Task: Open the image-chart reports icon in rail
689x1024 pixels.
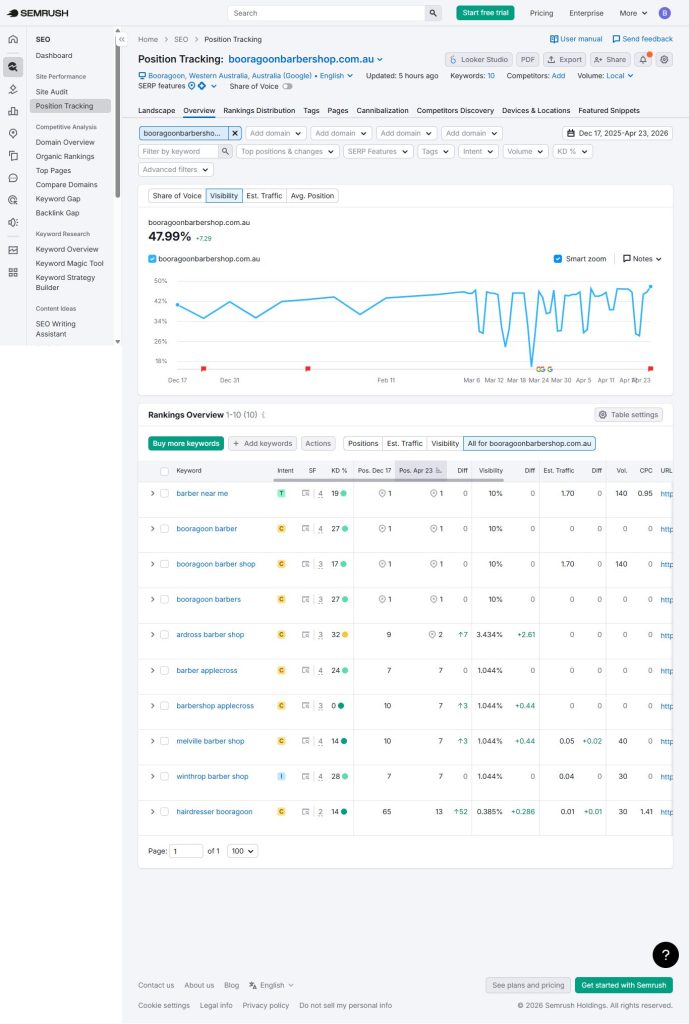Action: pyautogui.click(x=12, y=250)
